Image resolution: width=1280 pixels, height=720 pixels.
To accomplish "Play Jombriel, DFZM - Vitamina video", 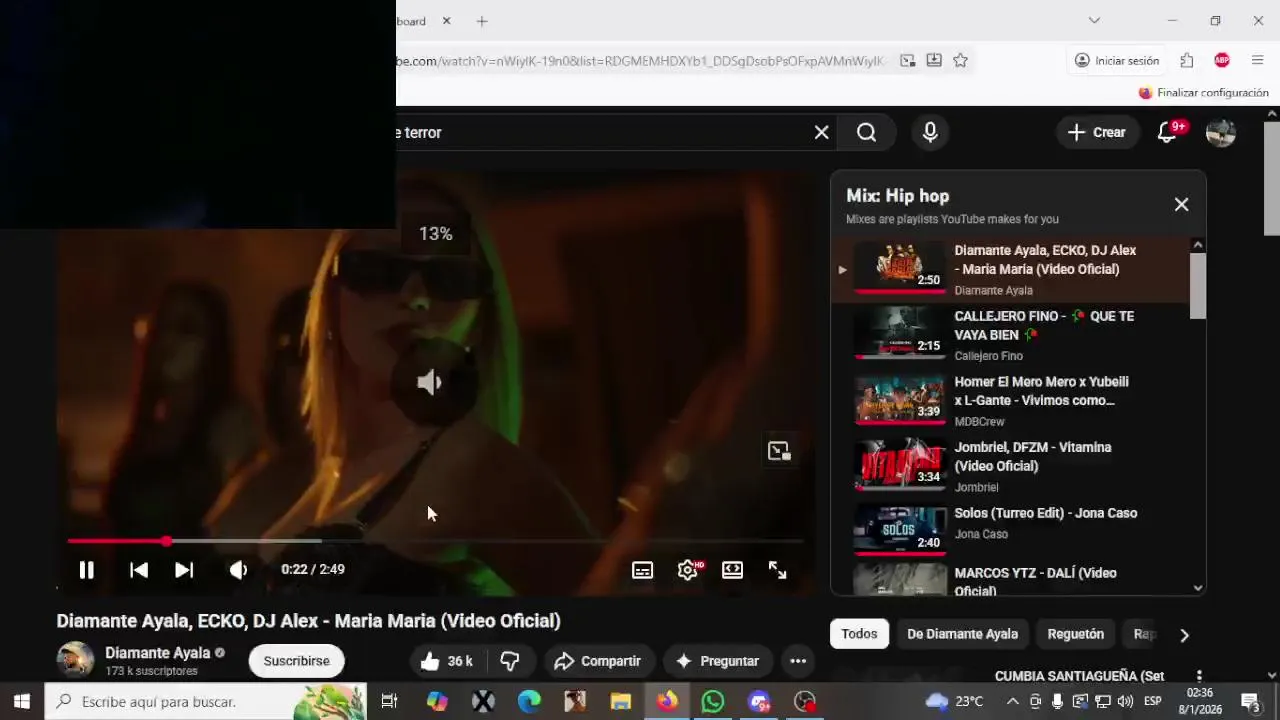I will (x=1010, y=467).
